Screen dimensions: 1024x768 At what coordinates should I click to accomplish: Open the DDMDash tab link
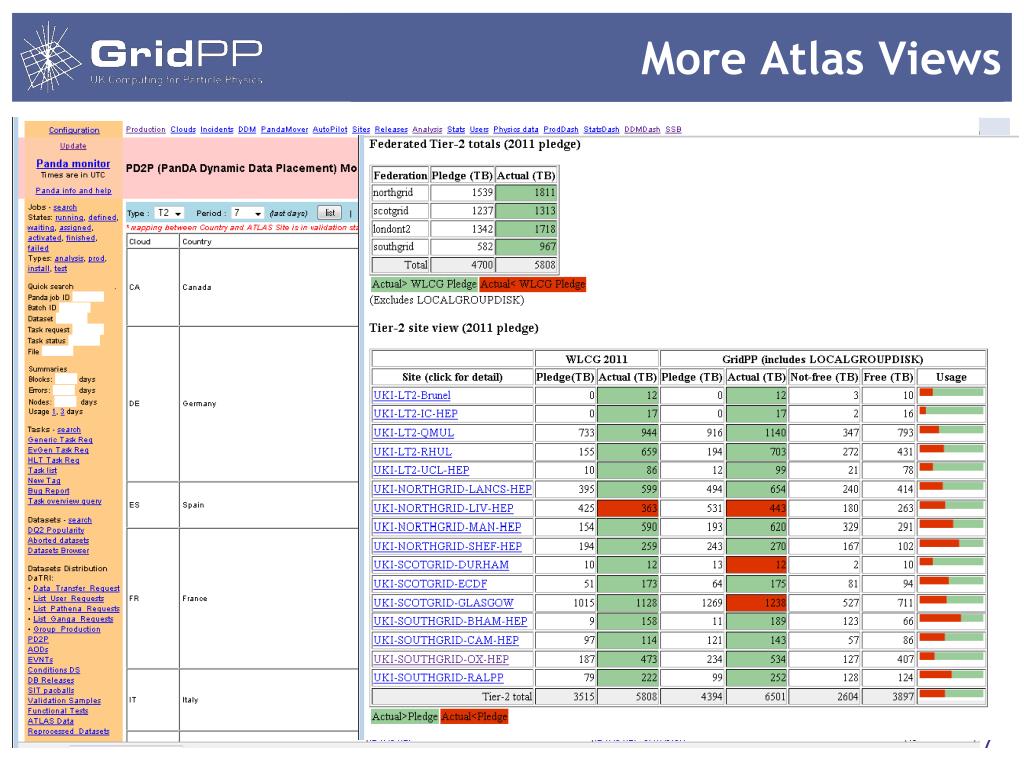point(642,129)
